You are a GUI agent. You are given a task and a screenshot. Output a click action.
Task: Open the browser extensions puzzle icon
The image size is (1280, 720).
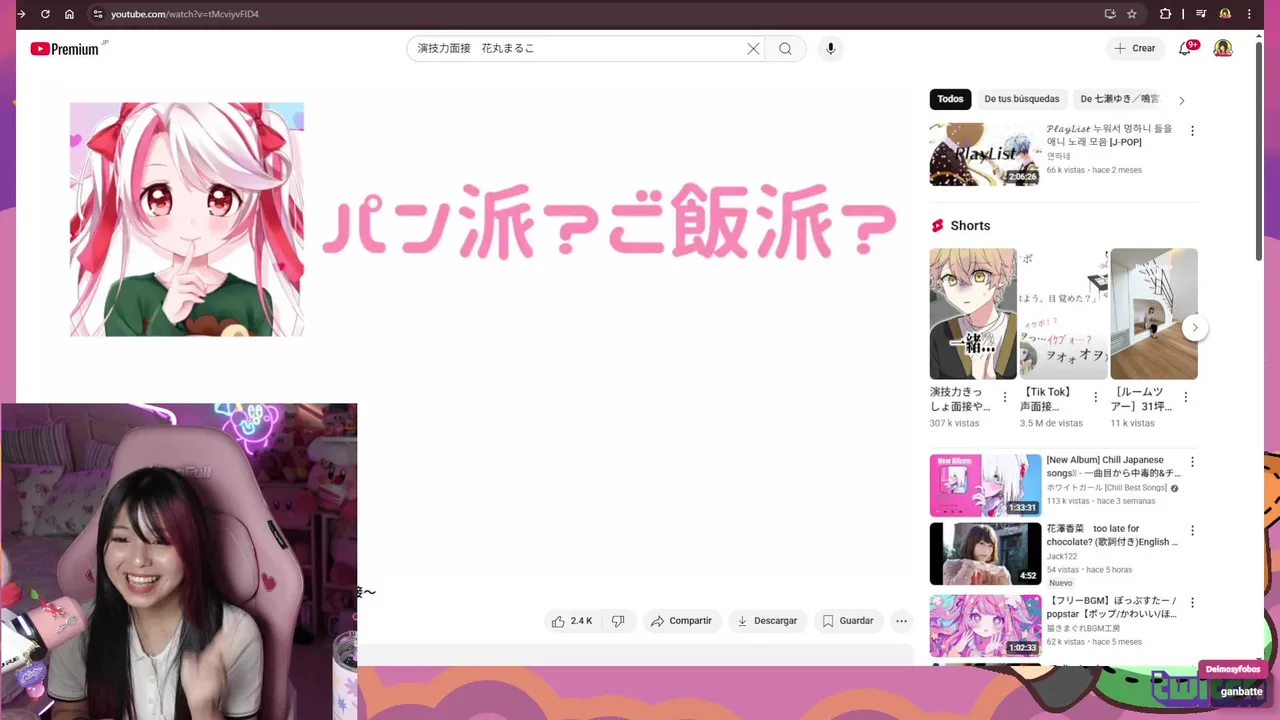point(1165,14)
